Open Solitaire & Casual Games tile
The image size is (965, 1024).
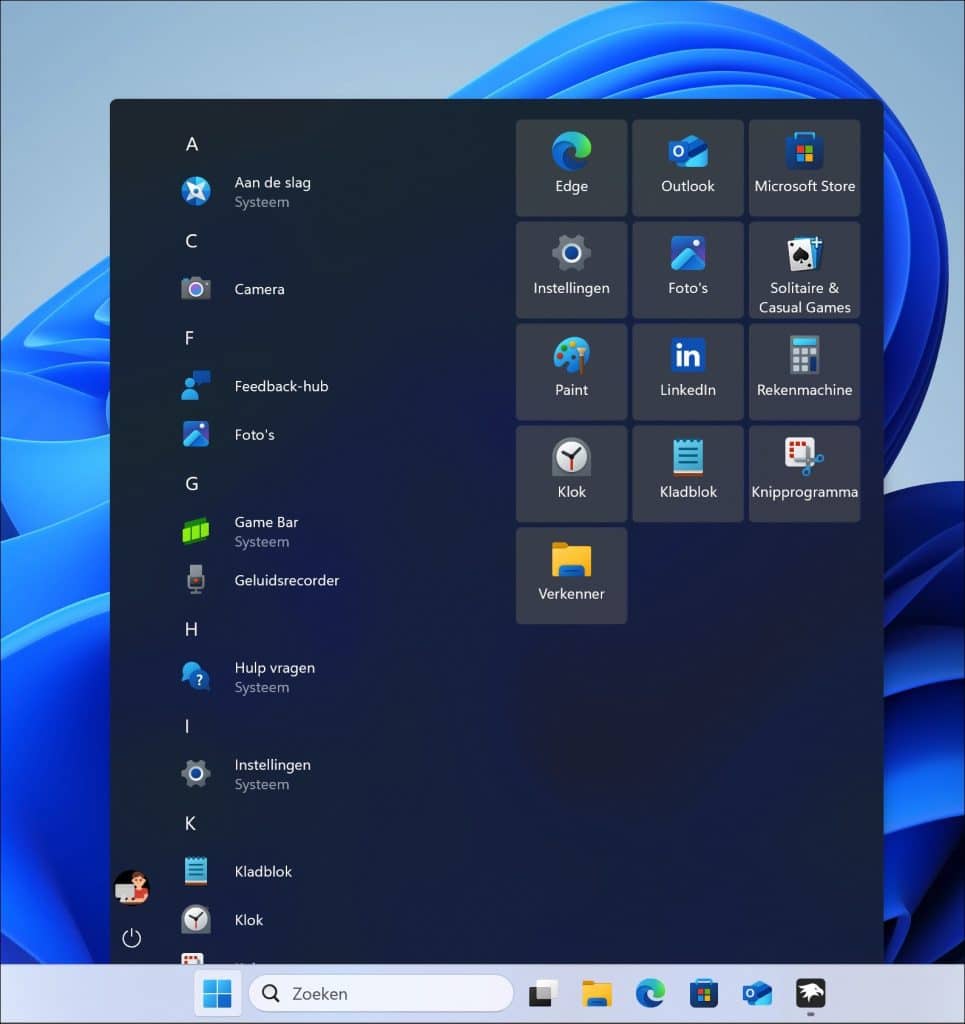804,270
